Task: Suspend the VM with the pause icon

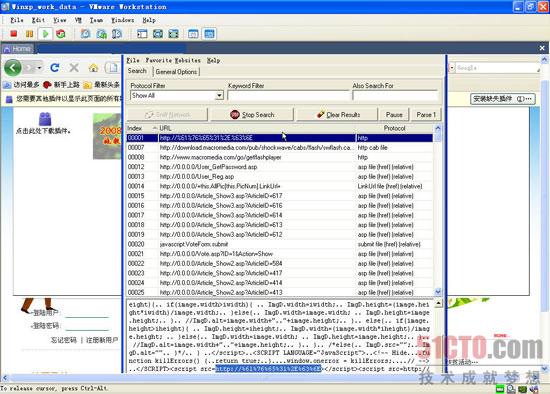Action: coord(29,34)
